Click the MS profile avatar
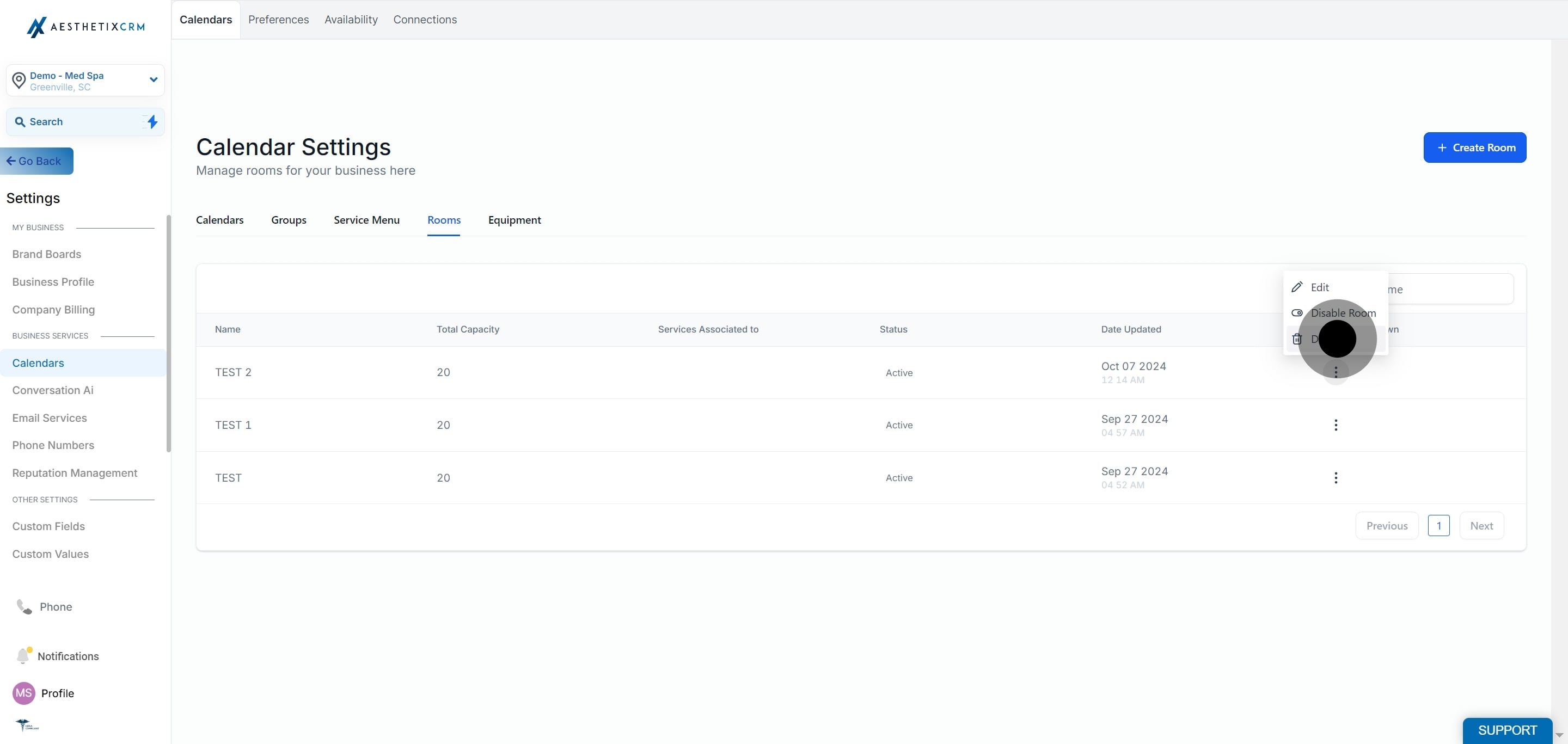This screenshot has height=744, width=1568. click(24, 693)
